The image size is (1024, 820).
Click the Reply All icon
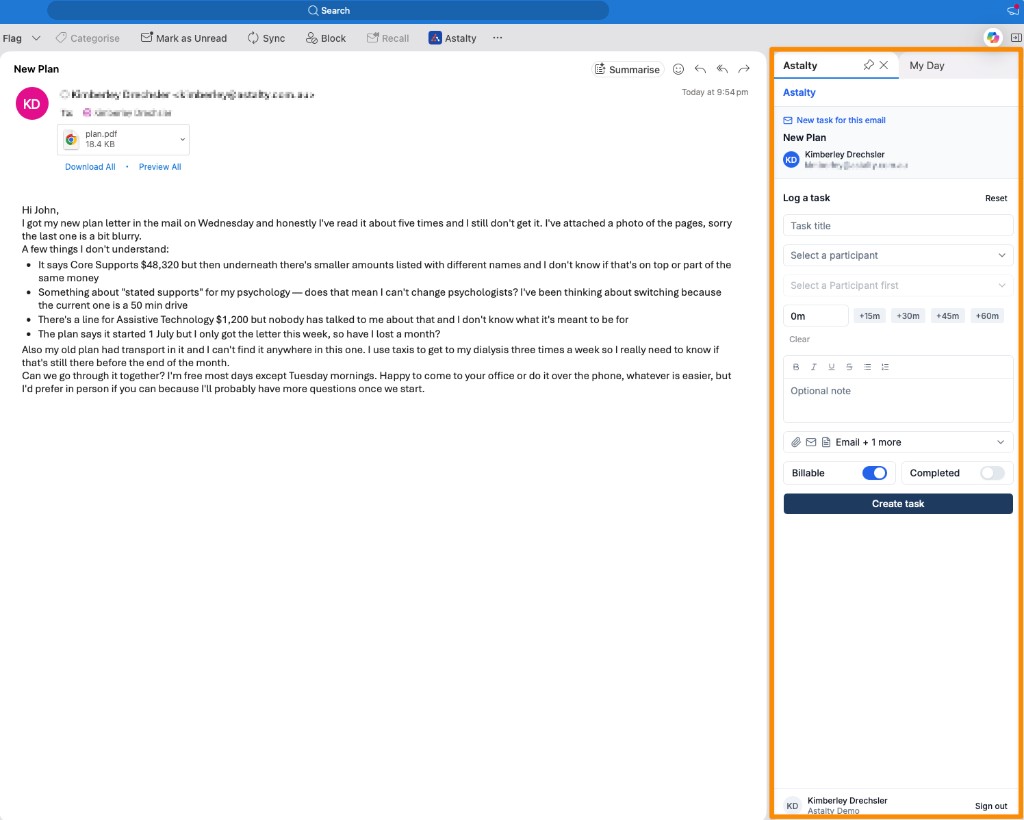pyautogui.click(x=722, y=69)
